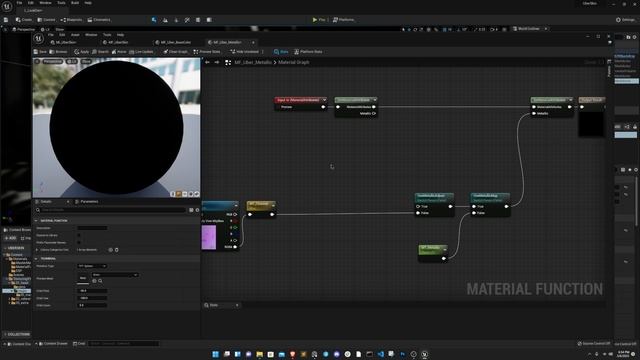This screenshot has height=360, width=640.
Task: Toggle Hide Unrelated in material toolbar
Action: pyautogui.click(x=244, y=52)
